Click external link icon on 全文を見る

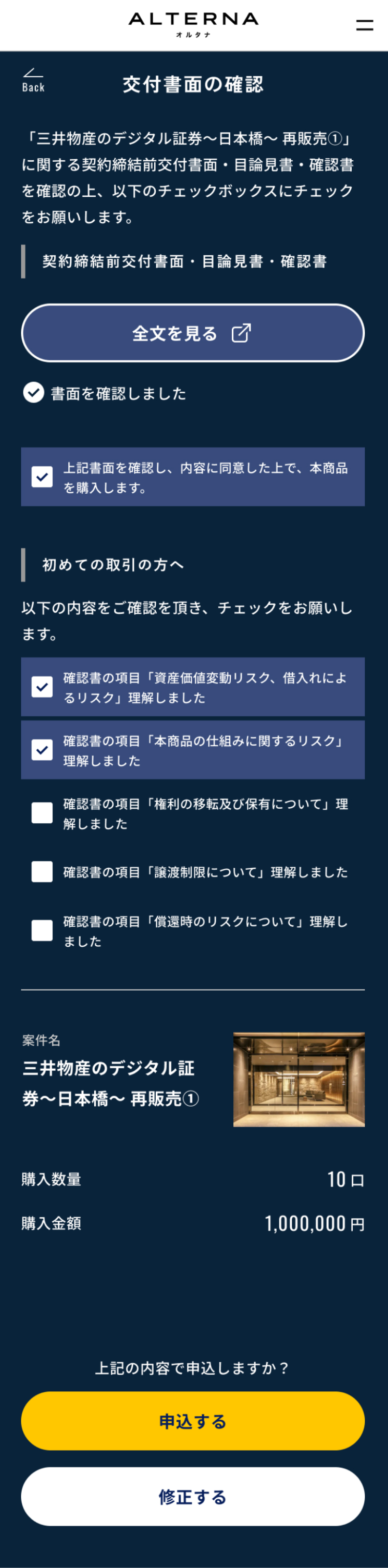[241, 333]
